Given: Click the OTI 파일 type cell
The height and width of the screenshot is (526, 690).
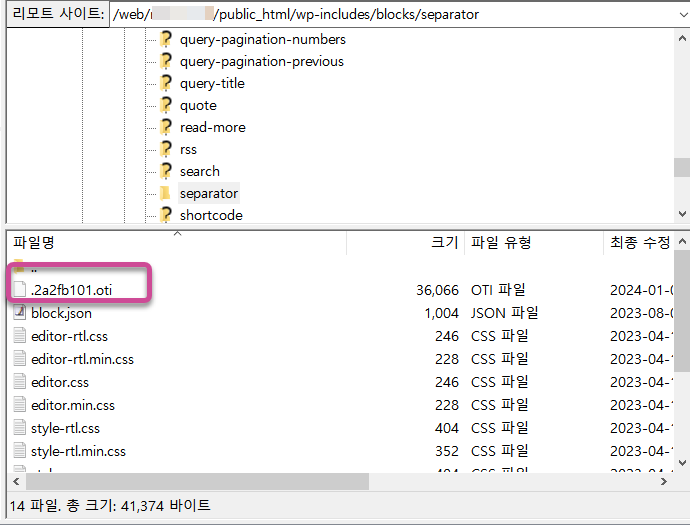Looking at the screenshot, I should 498,290.
